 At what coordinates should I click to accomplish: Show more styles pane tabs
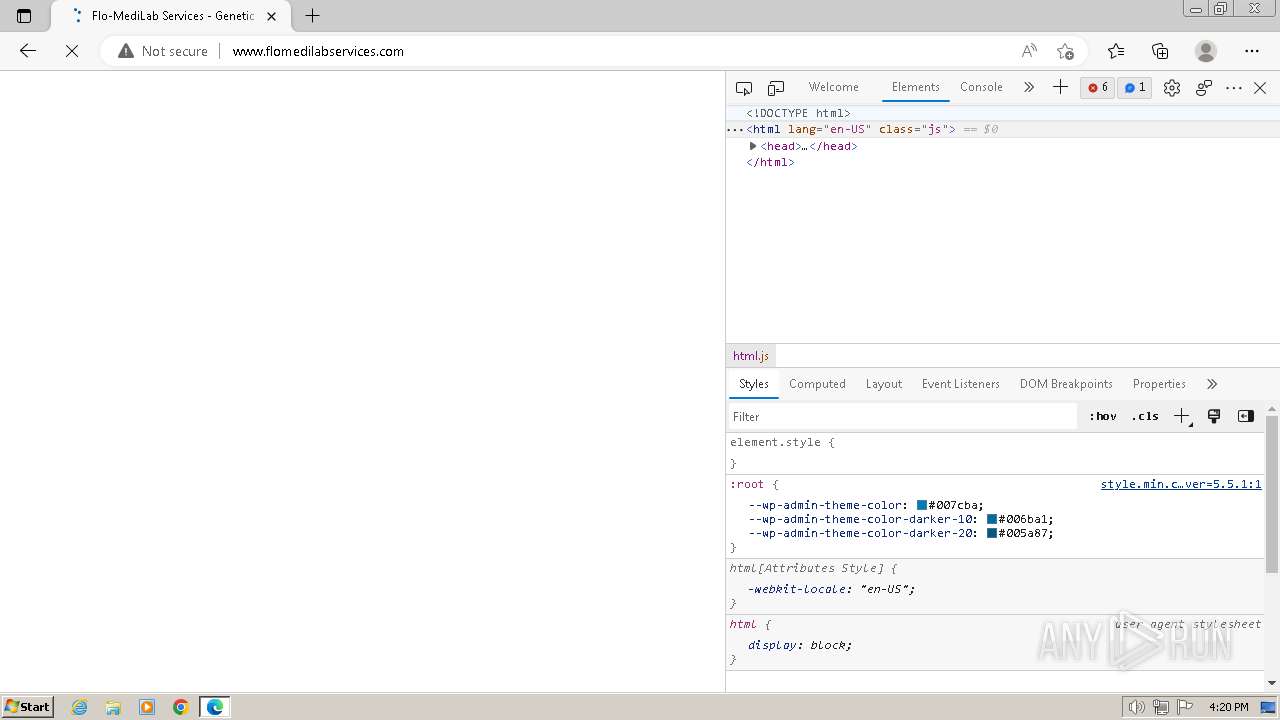click(x=1212, y=384)
